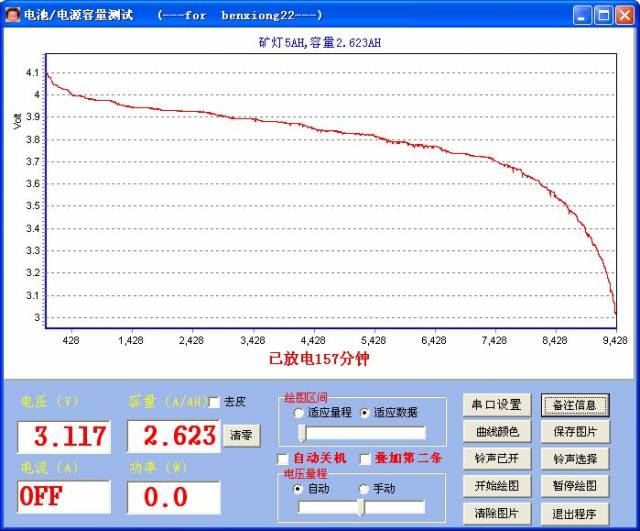Tick the 去皮 checkbox

coord(214,402)
